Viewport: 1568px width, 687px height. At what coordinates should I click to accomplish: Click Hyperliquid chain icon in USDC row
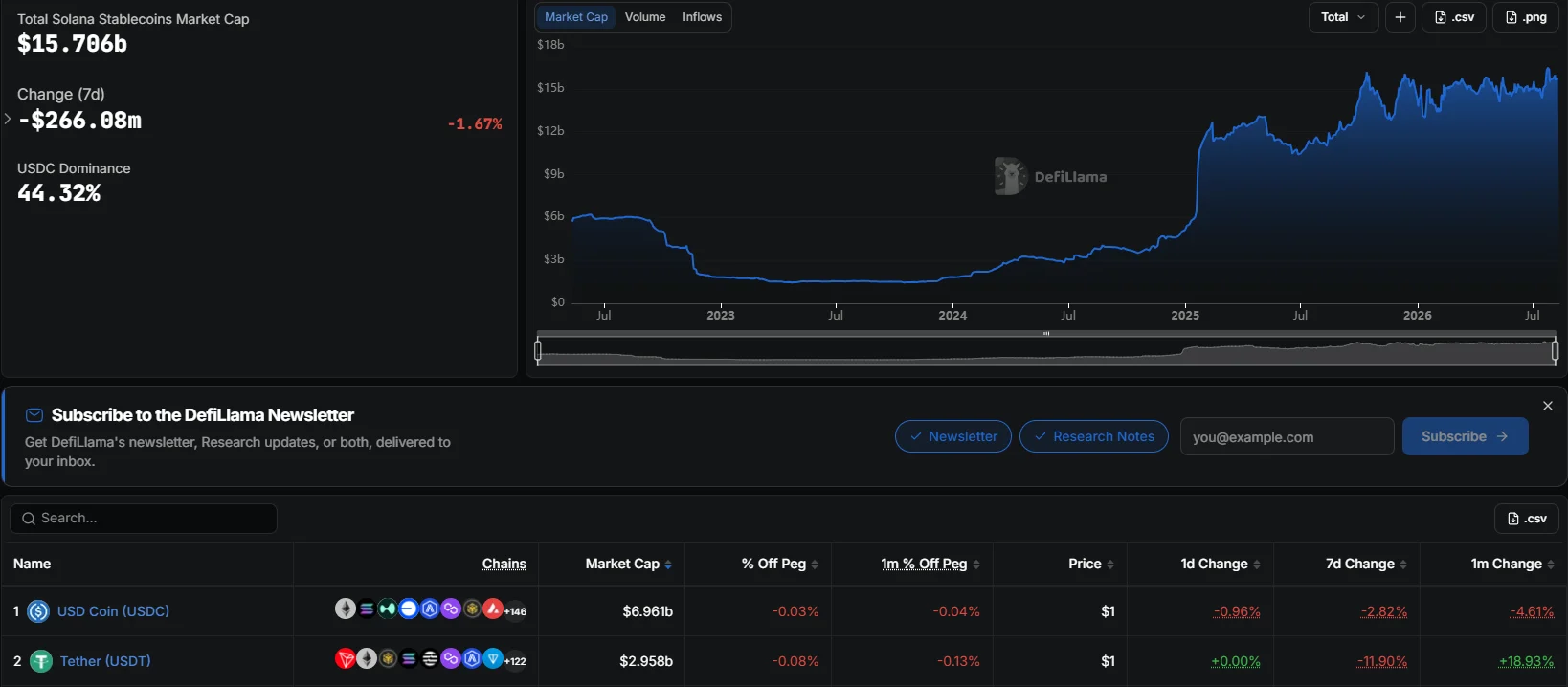click(388, 609)
